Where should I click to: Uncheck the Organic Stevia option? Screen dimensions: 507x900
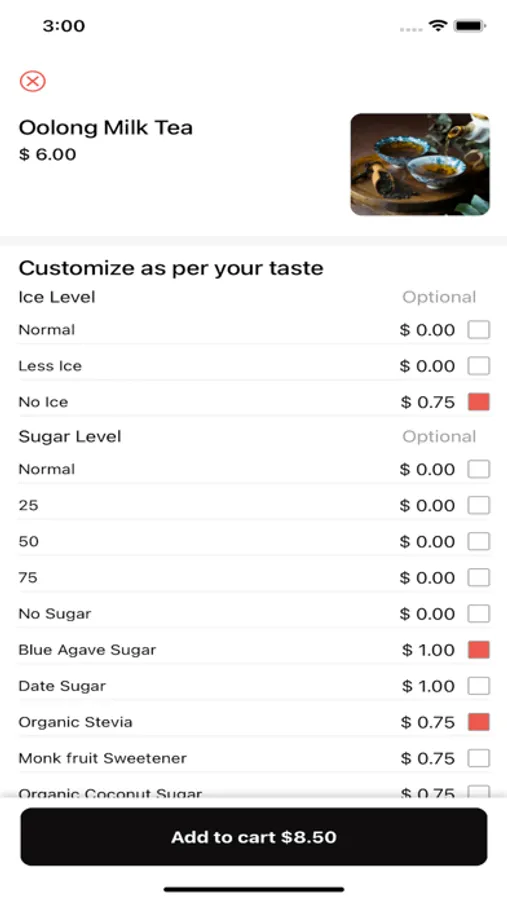[478, 722]
